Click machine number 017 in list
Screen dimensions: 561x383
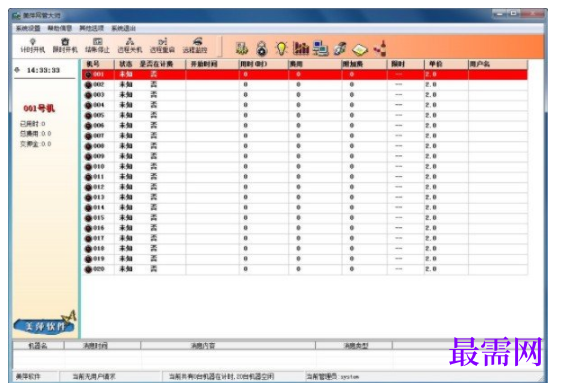99,238
